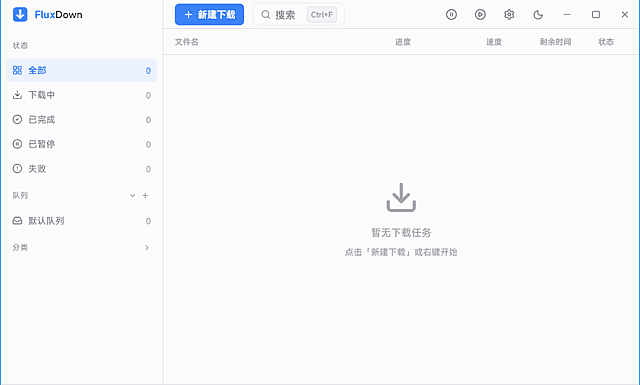Close the FluxDown window

624,15
